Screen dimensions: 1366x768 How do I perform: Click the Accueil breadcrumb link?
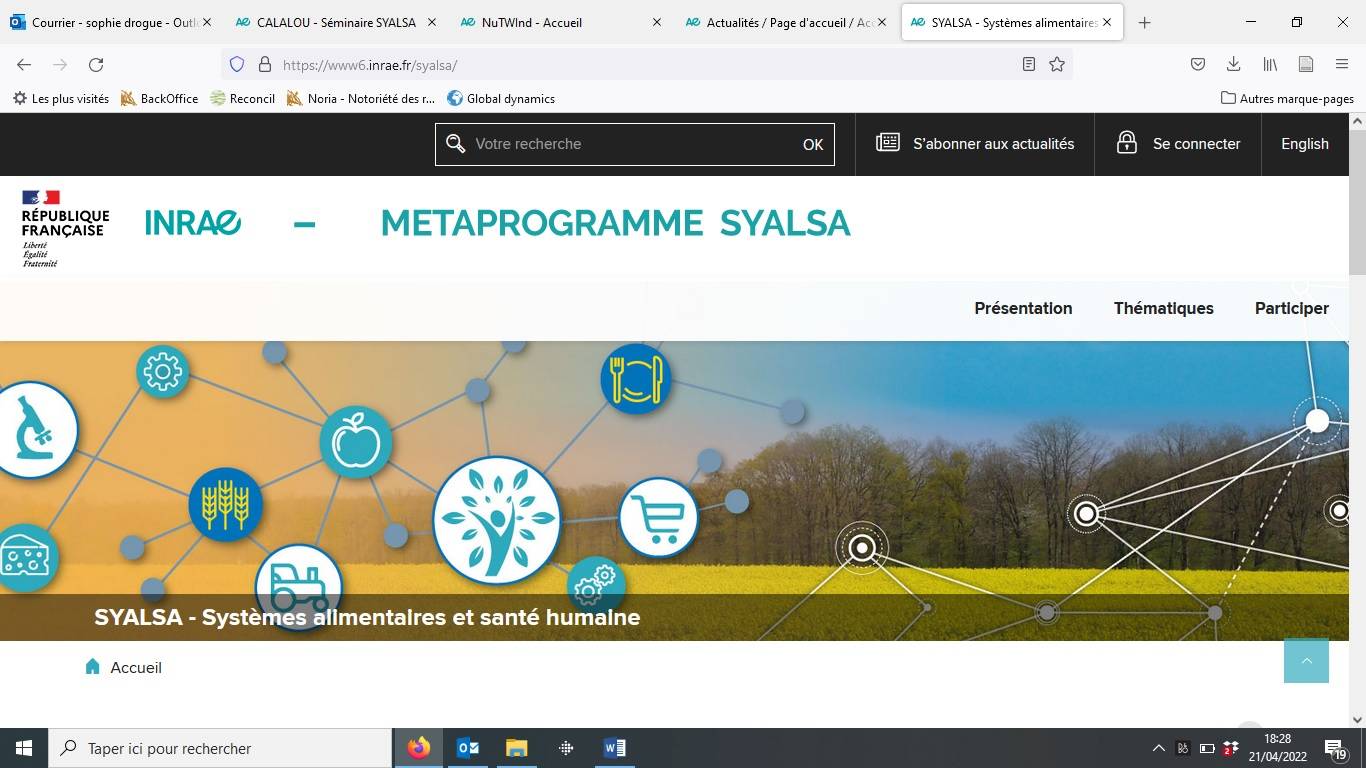(136, 667)
